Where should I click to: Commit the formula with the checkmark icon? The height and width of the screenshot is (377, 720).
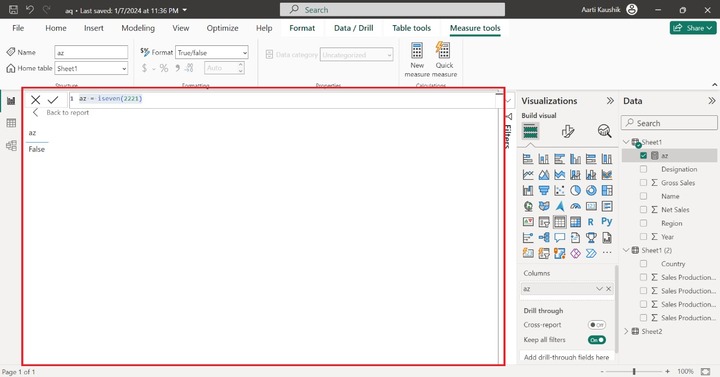[53, 100]
